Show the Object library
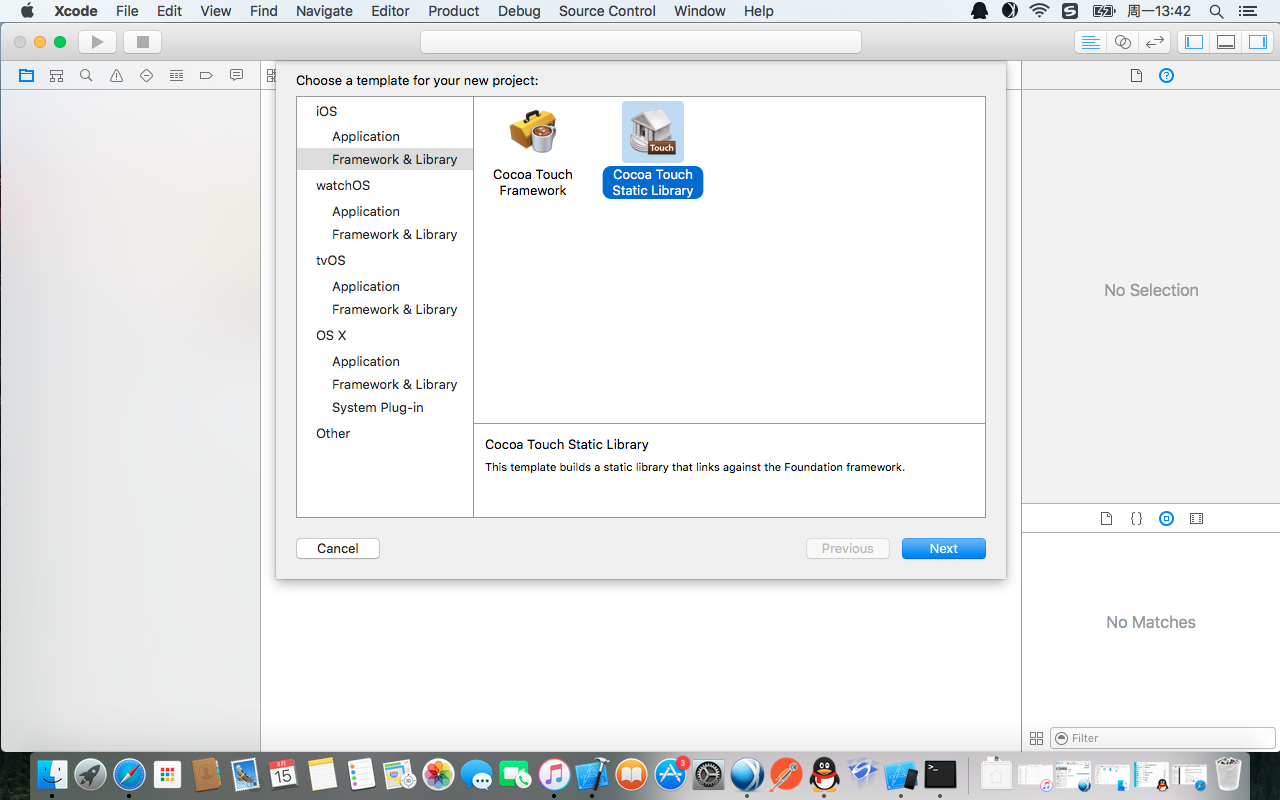This screenshot has height=800, width=1280. pyautogui.click(x=1166, y=518)
